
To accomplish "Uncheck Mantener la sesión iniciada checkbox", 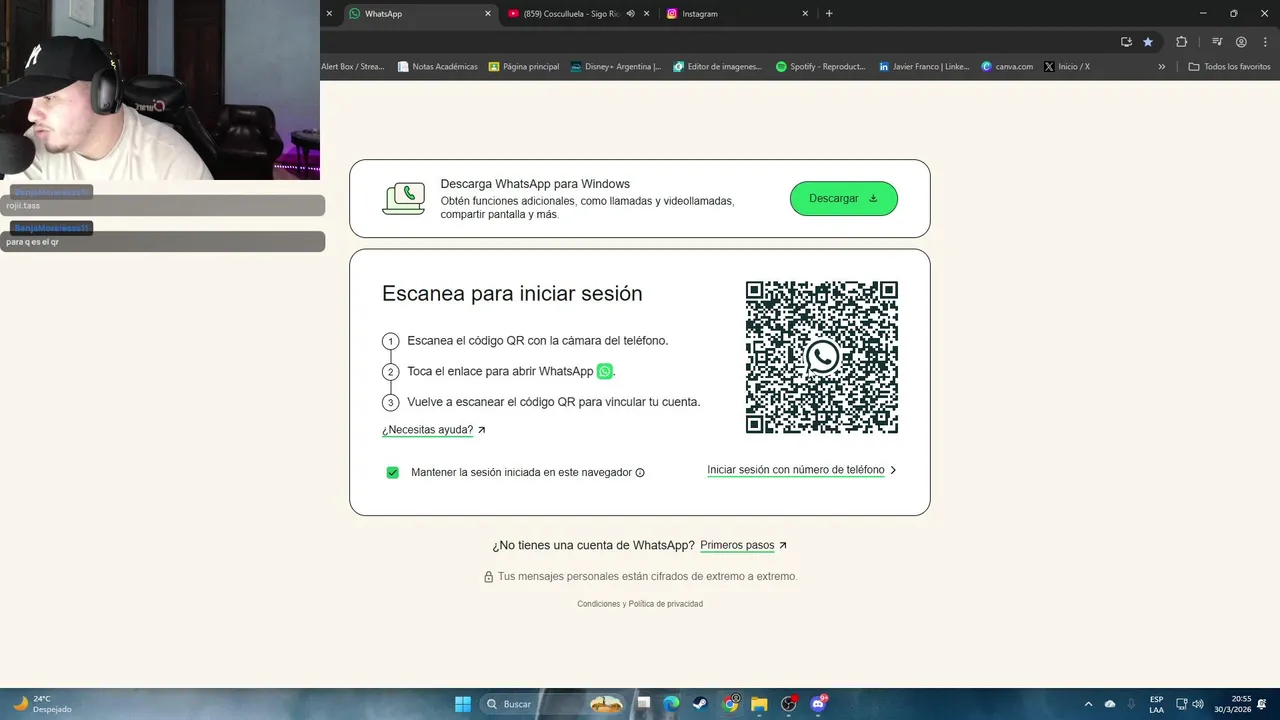I will (393, 472).
